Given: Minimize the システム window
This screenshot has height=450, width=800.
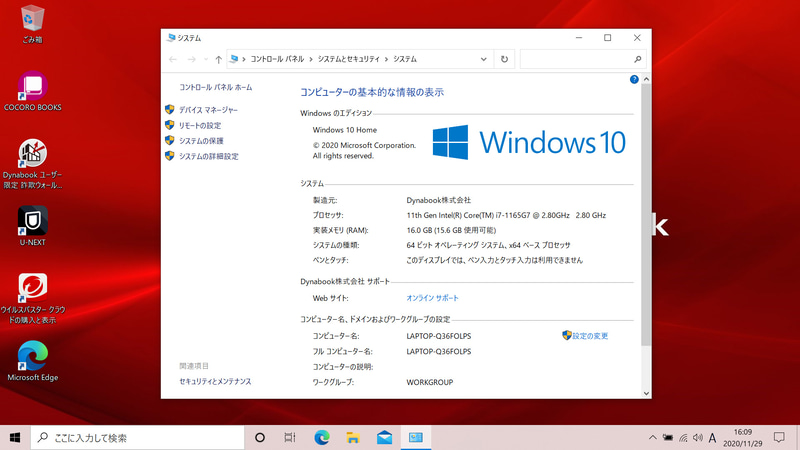Looking at the screenshot, I should (579, 38).
